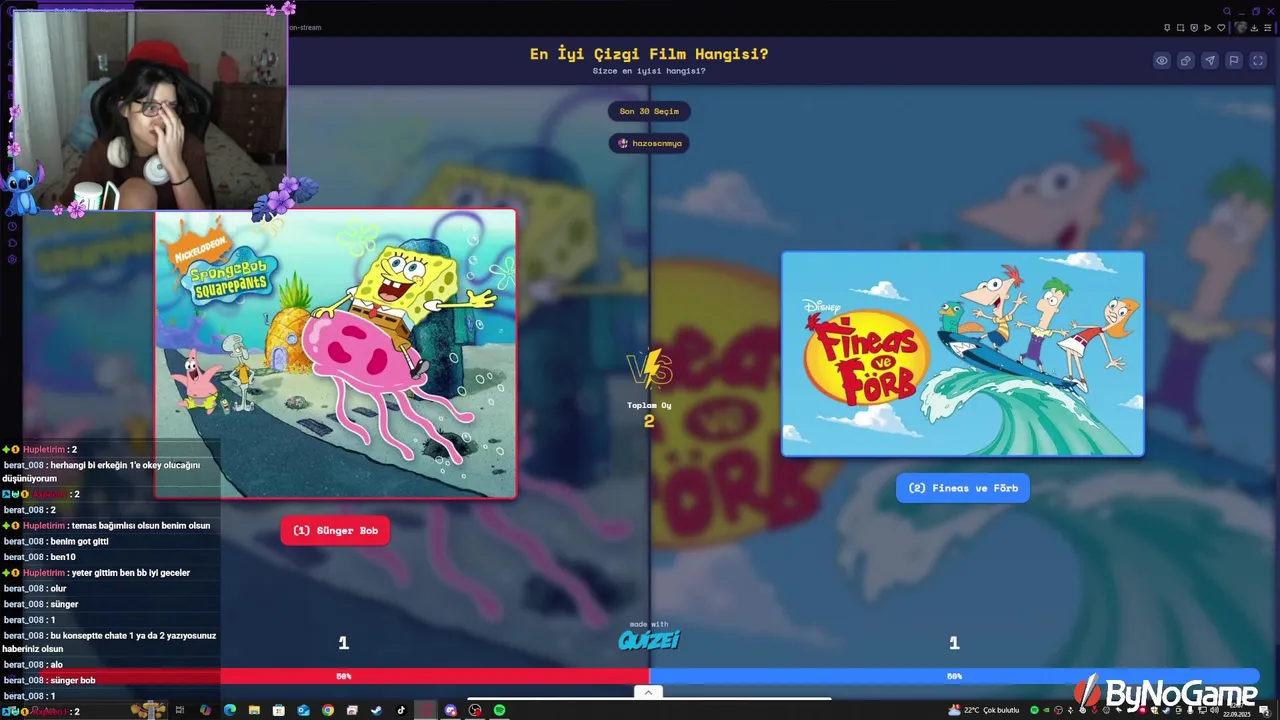Image resolution: width=1280 pixels, height=720 pixels.
Task: Click the heart bookmark icon in address bar
Action: pyautogui.click(x=1221, y=28)
